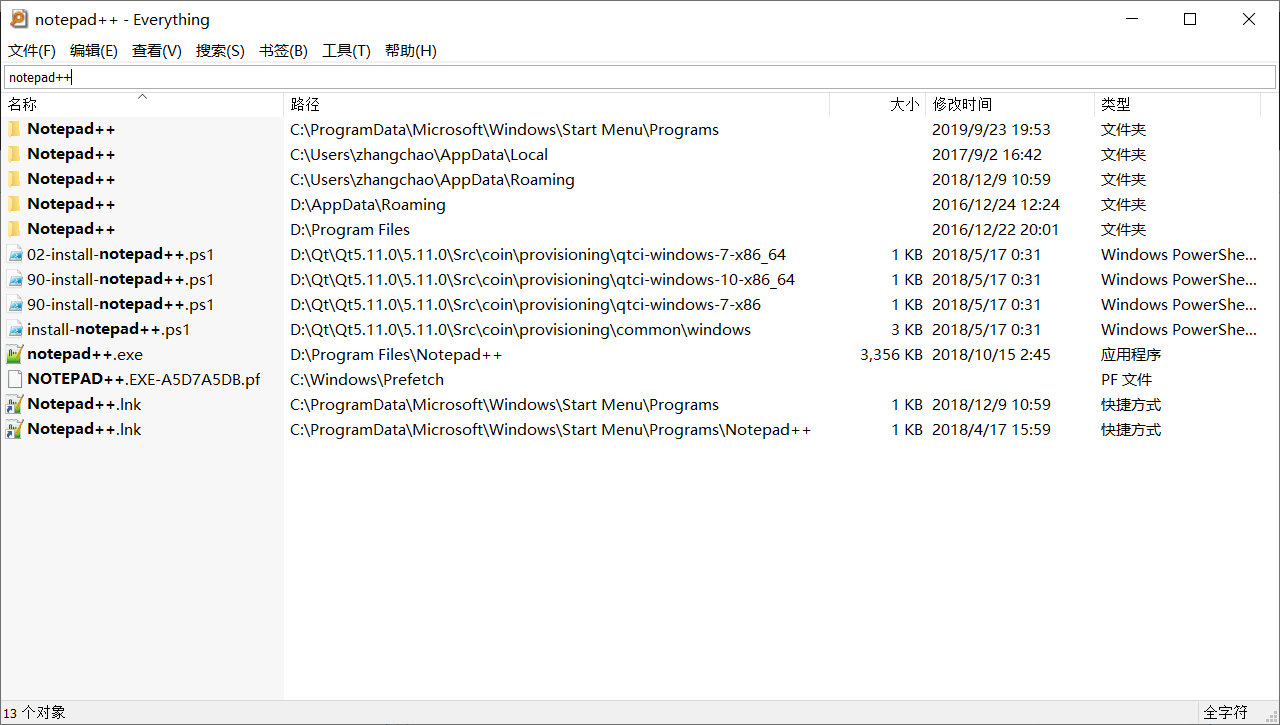Image resolution: width=1280 pixels, height=725 pixels.
Task: Click size value 3 KB
Action: tap(907, 329)
